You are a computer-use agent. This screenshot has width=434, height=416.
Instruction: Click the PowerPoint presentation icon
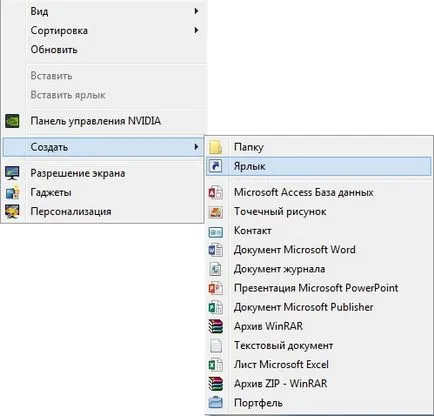[216, 288]
